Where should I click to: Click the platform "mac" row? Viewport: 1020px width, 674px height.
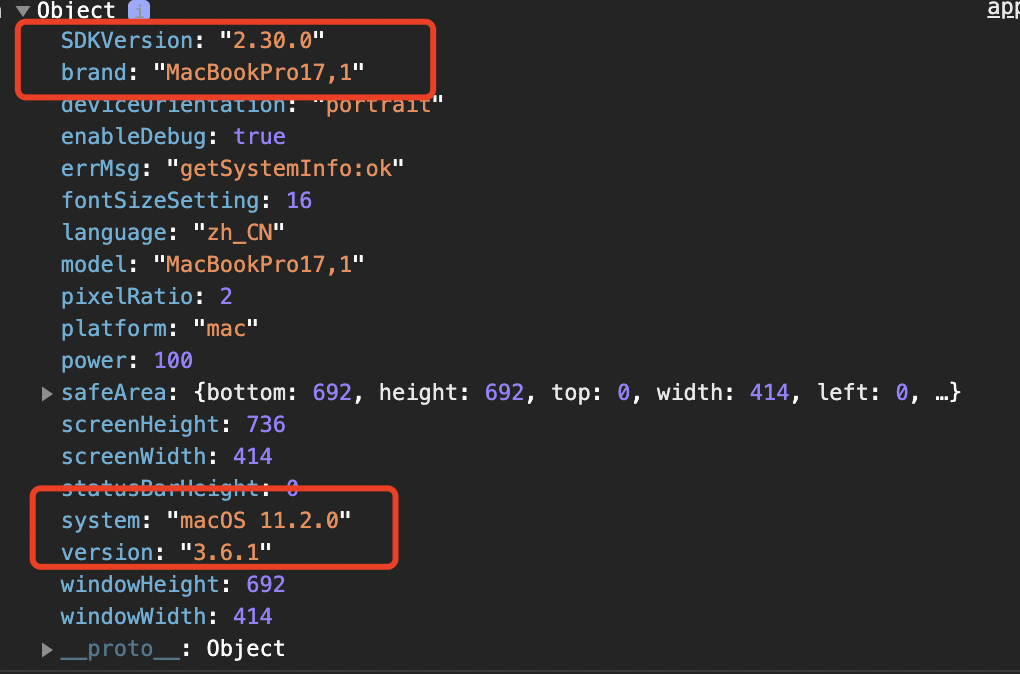coord(159,328)
